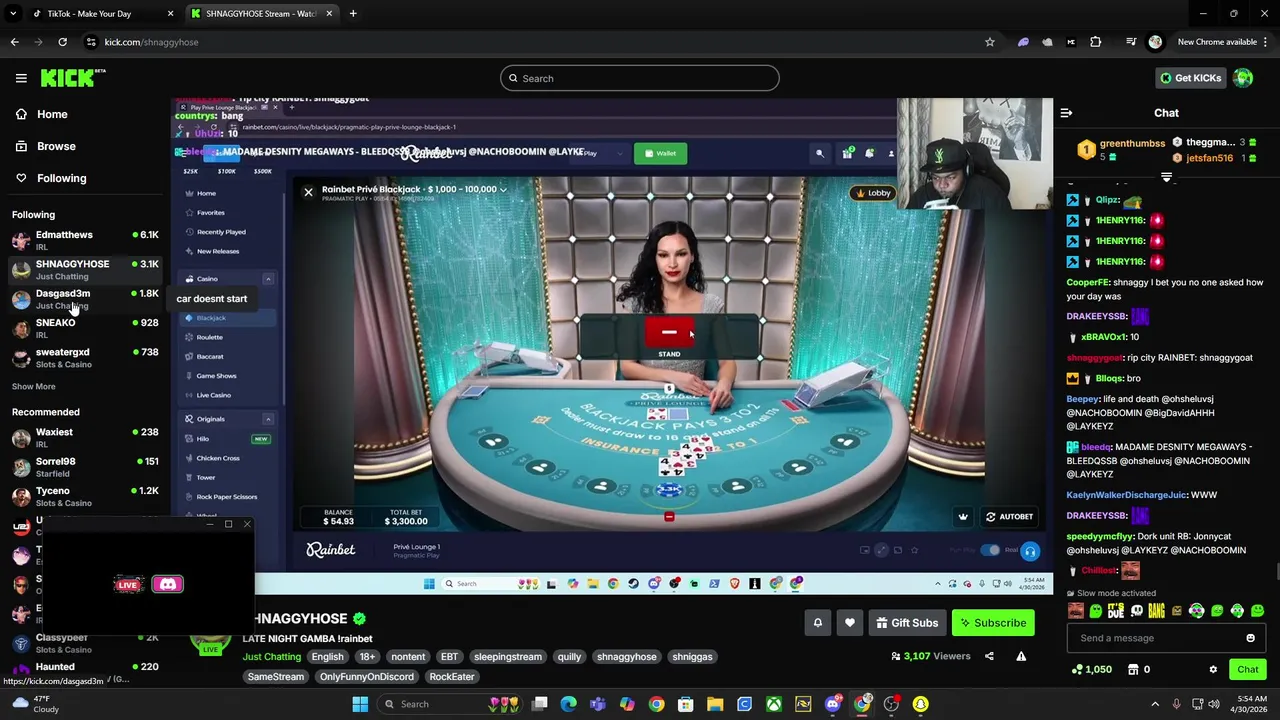The image size is (1280, 720).
Task: Open the Chrome tab search dropdown
Action: pyautogui.click(x=13, y=14)
